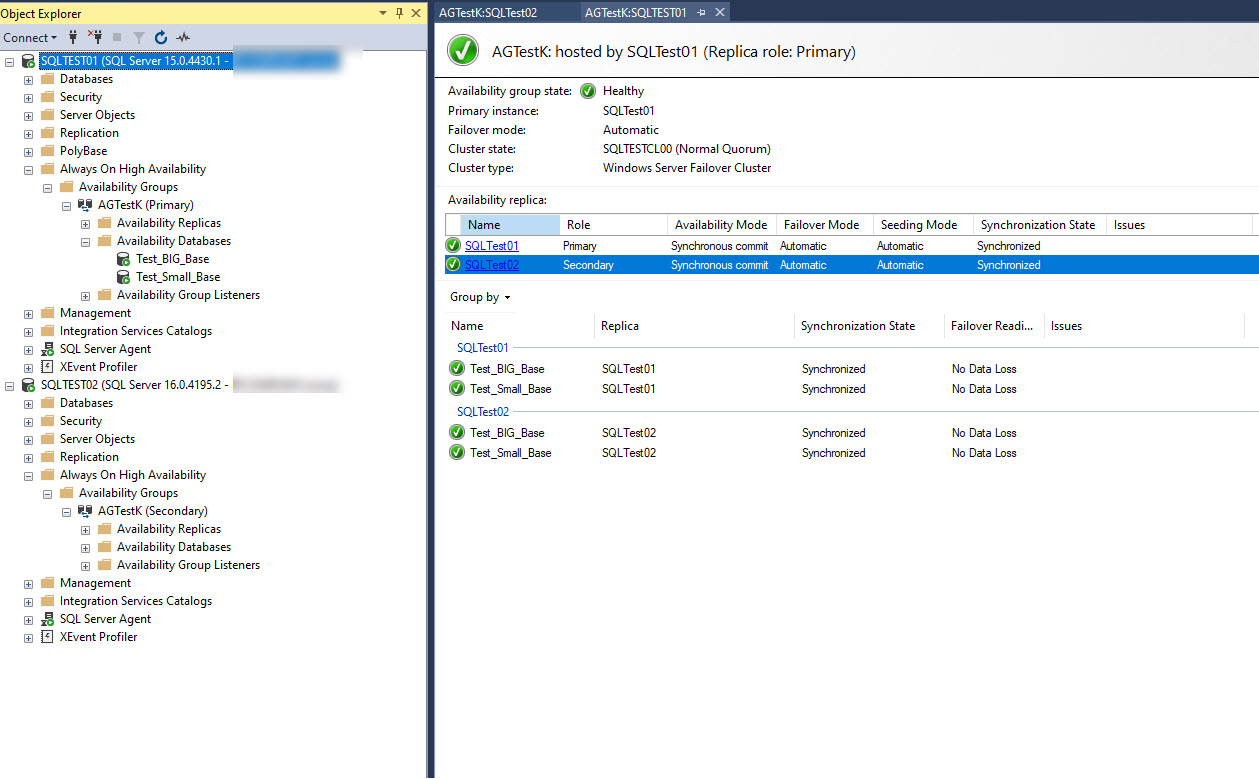Collapse the SQLTEST02 server node
Image resolution: width=1259 pixels, height=779 pixels.
(x=9, y=385)
